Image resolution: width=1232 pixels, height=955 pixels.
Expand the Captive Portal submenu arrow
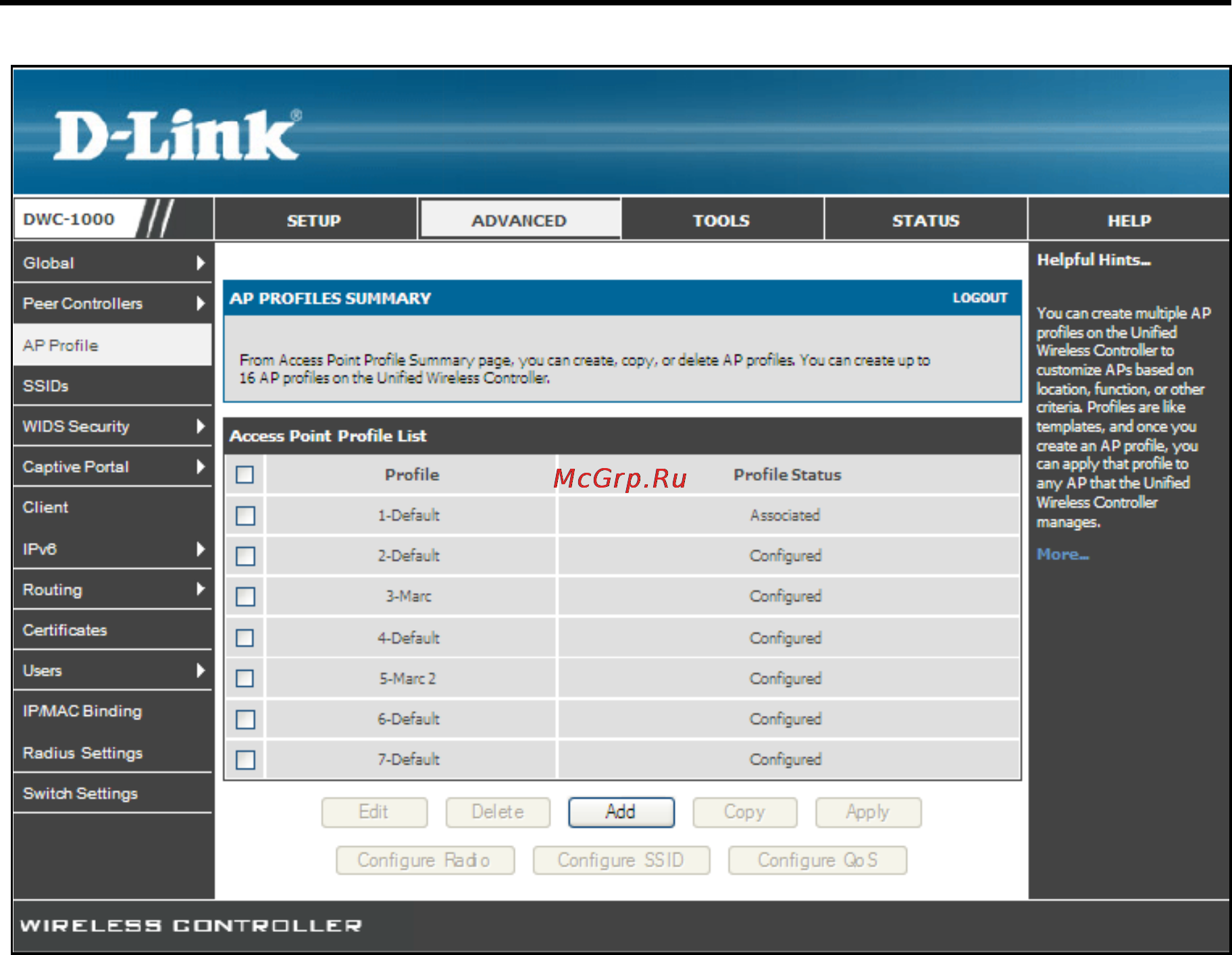(200, 467)
